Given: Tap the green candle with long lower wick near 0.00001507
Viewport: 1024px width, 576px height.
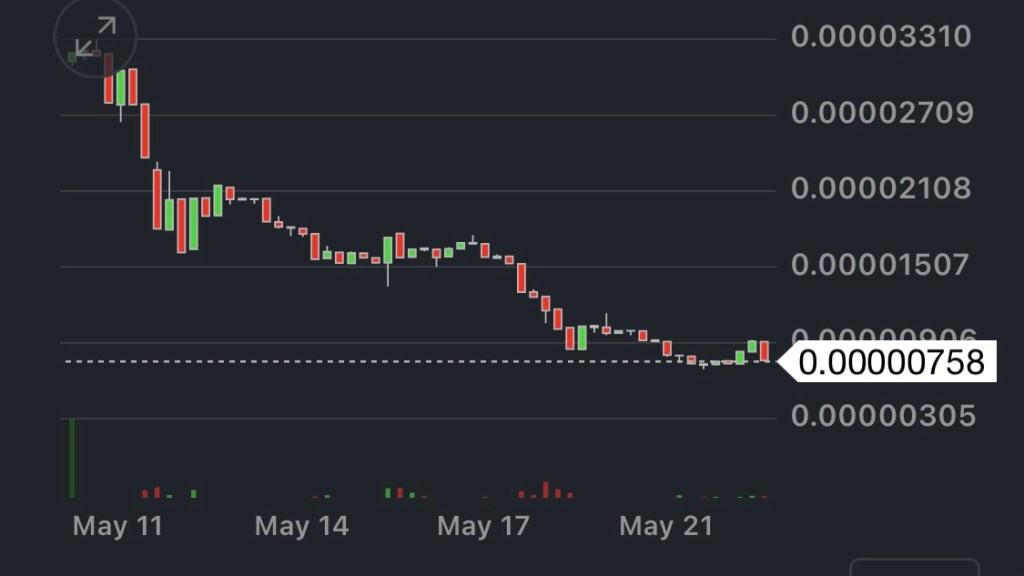Looking at the screenshot, I should (x=388, y=250).
